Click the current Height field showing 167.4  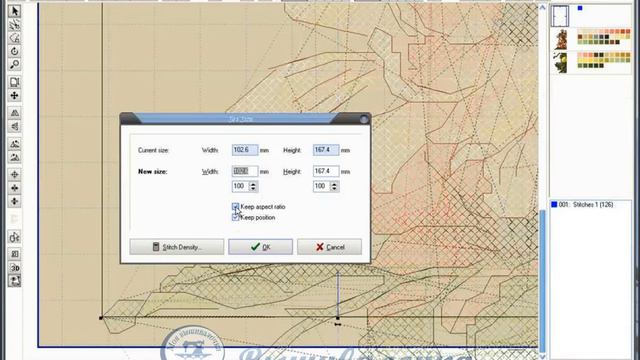click(x=326, y=150)
